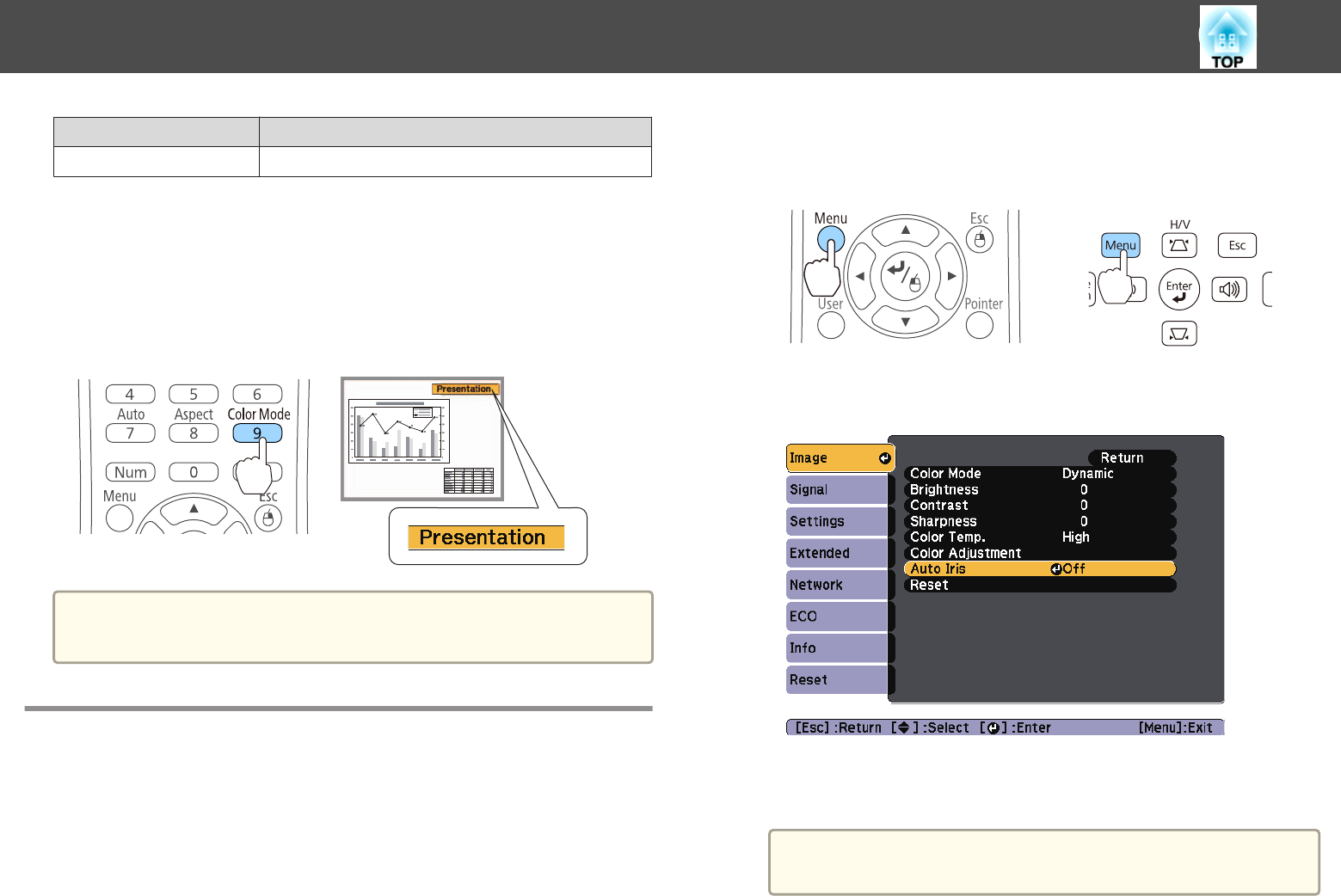Click the Num button on remote
The image size is (1341, 896).
coord(130,472)
